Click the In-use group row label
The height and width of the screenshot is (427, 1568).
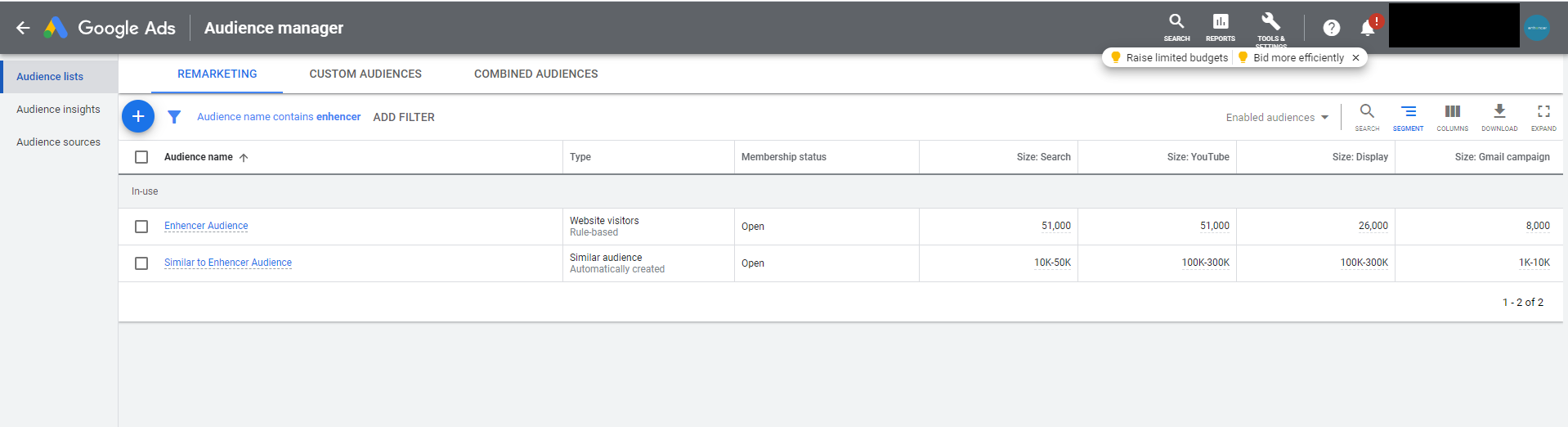(145, 191)
